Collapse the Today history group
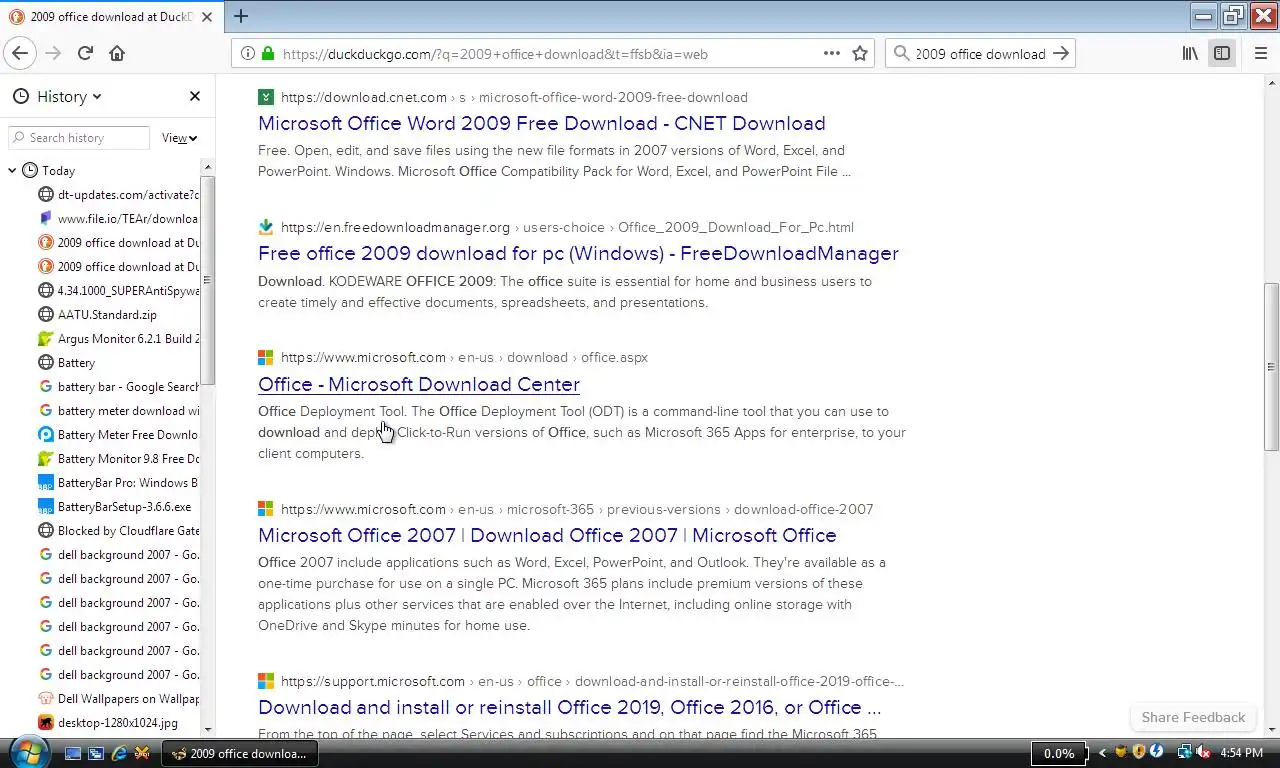Image resolution: width=1280 pixels, height=768 pixels. [x=12, y=171]
